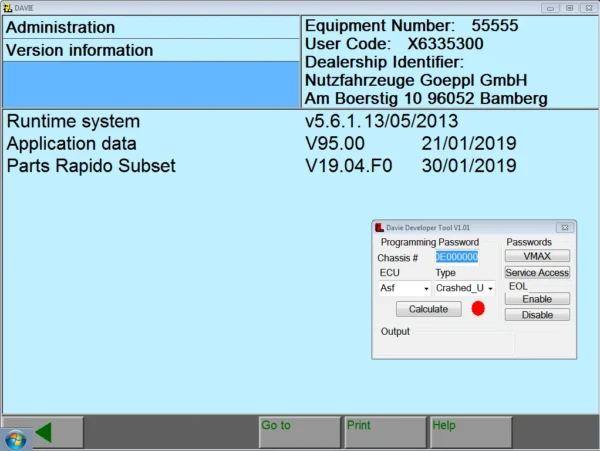Close the DAVIE main window
This screenshot has width=600, height=451.
(589, 8)
